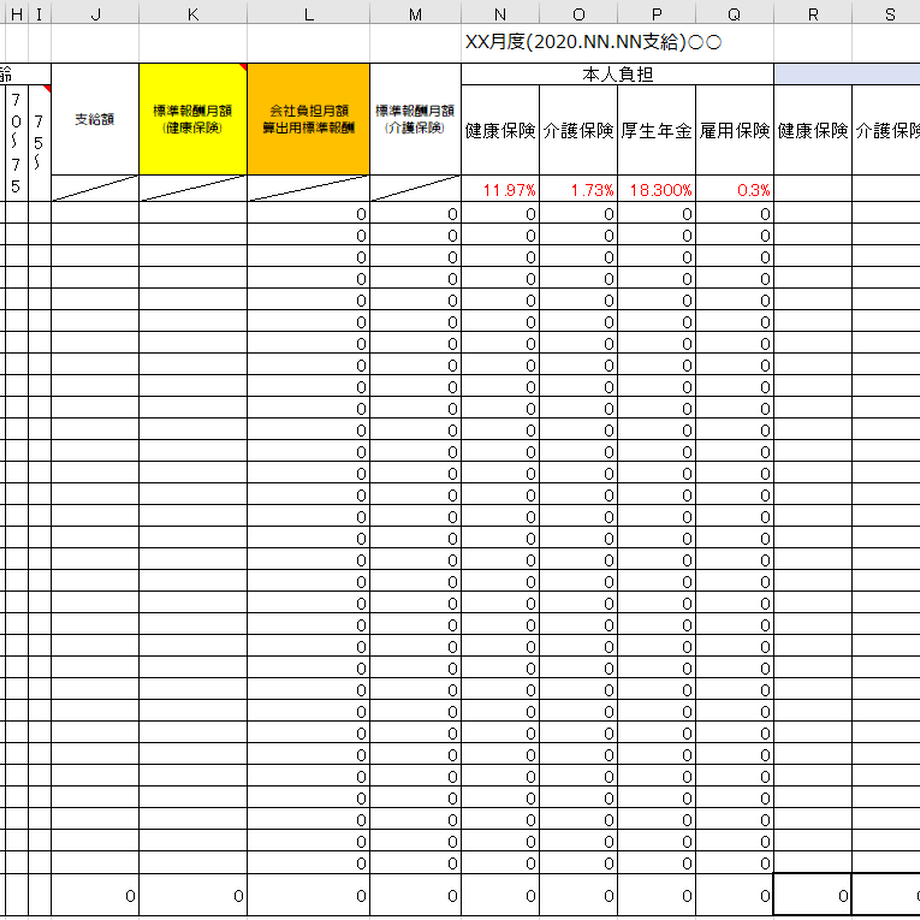Click the 支給額 header cell
This screenshot has height=920, width=920.
coord(95,119)
